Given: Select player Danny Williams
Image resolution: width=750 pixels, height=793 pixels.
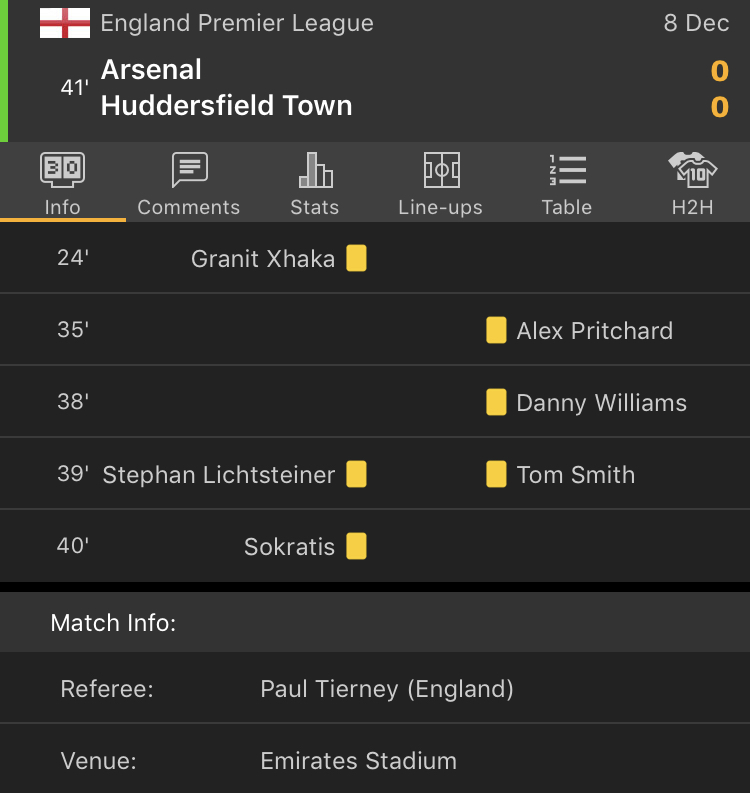Looking at the screenshot, I should [x=601, y=403].
